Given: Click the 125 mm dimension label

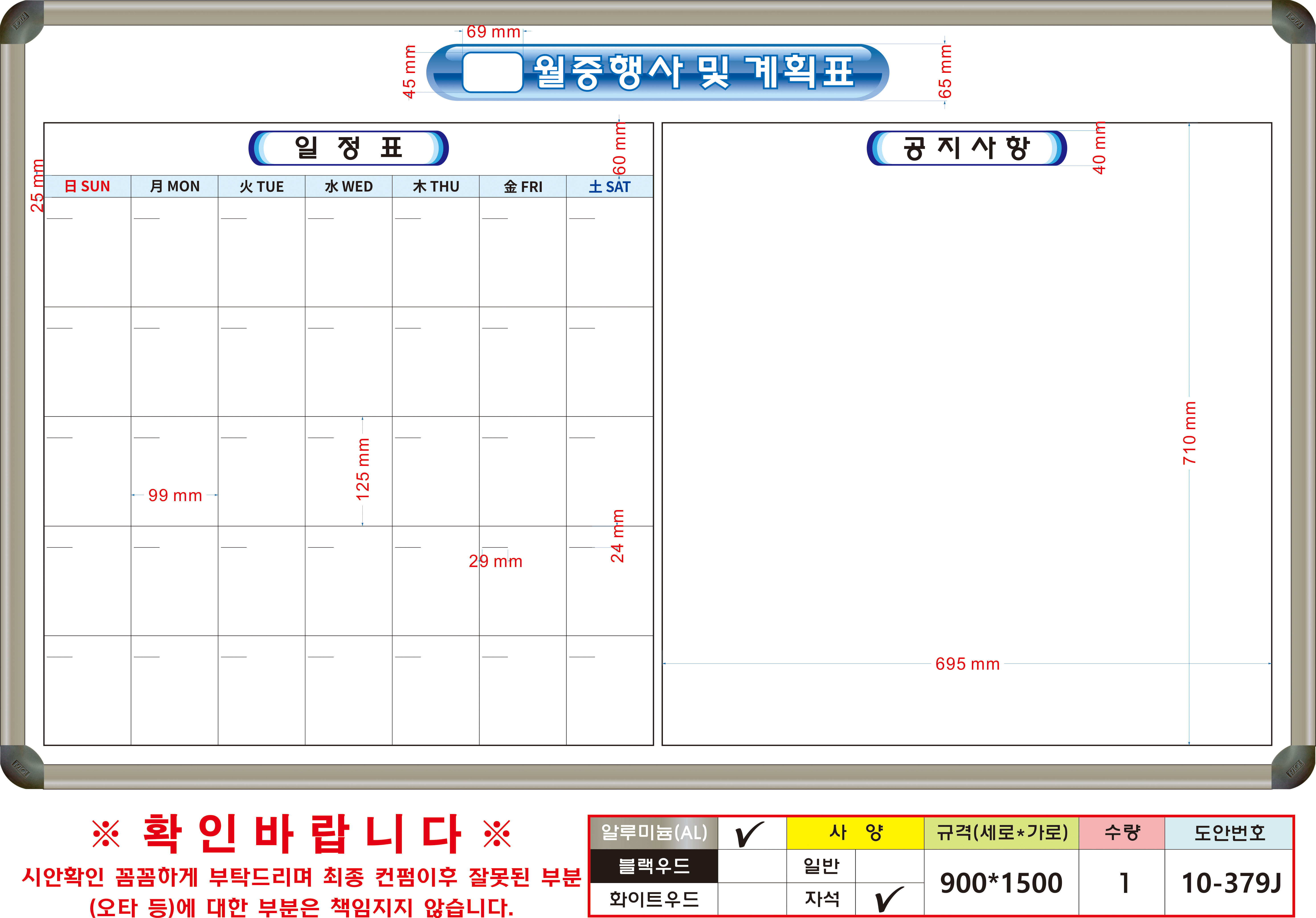Looking at the screenshot, I should tap(363, 469).
